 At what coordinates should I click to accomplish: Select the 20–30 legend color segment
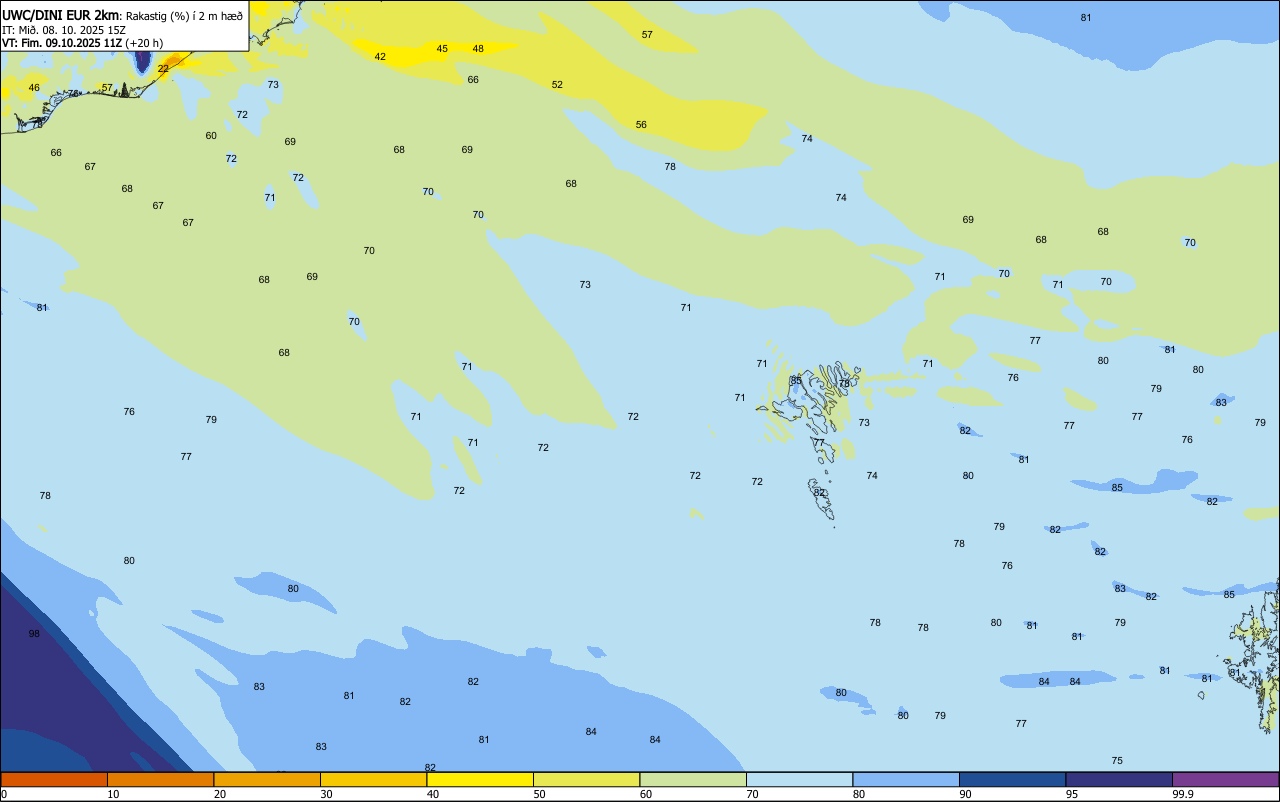click(267, 780)
